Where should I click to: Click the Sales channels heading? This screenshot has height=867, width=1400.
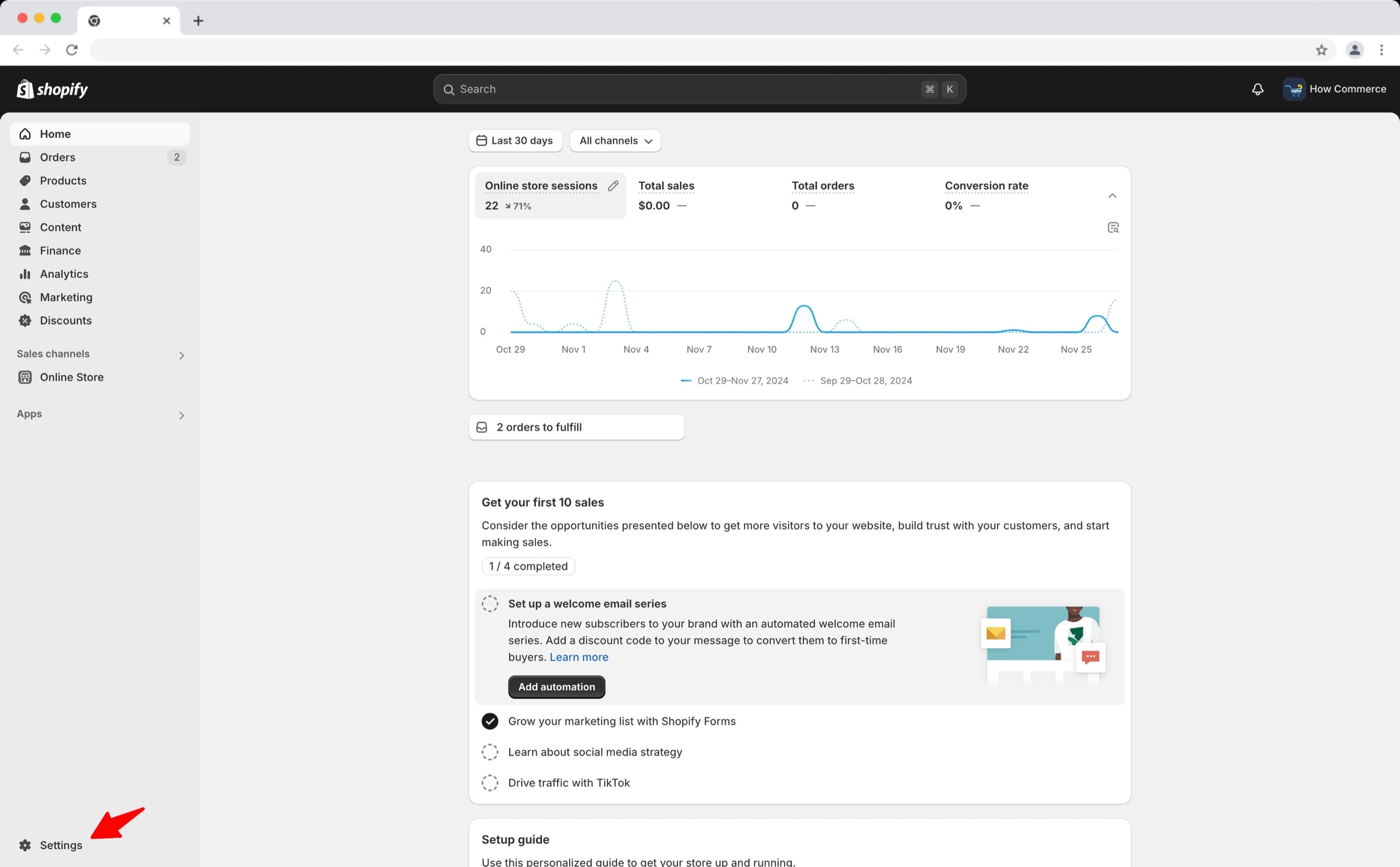53,354
